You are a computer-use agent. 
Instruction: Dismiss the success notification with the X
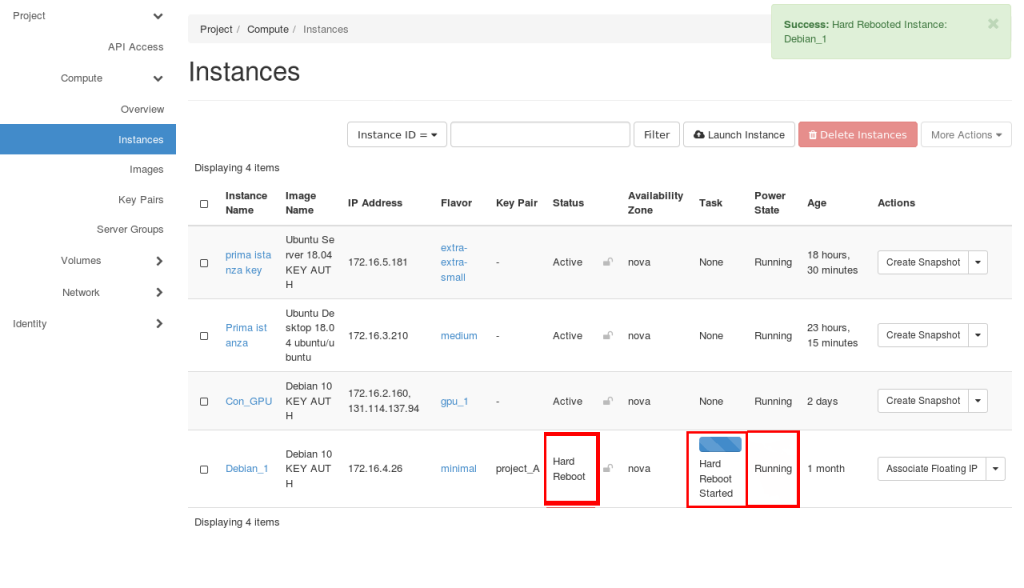[993, 24]
